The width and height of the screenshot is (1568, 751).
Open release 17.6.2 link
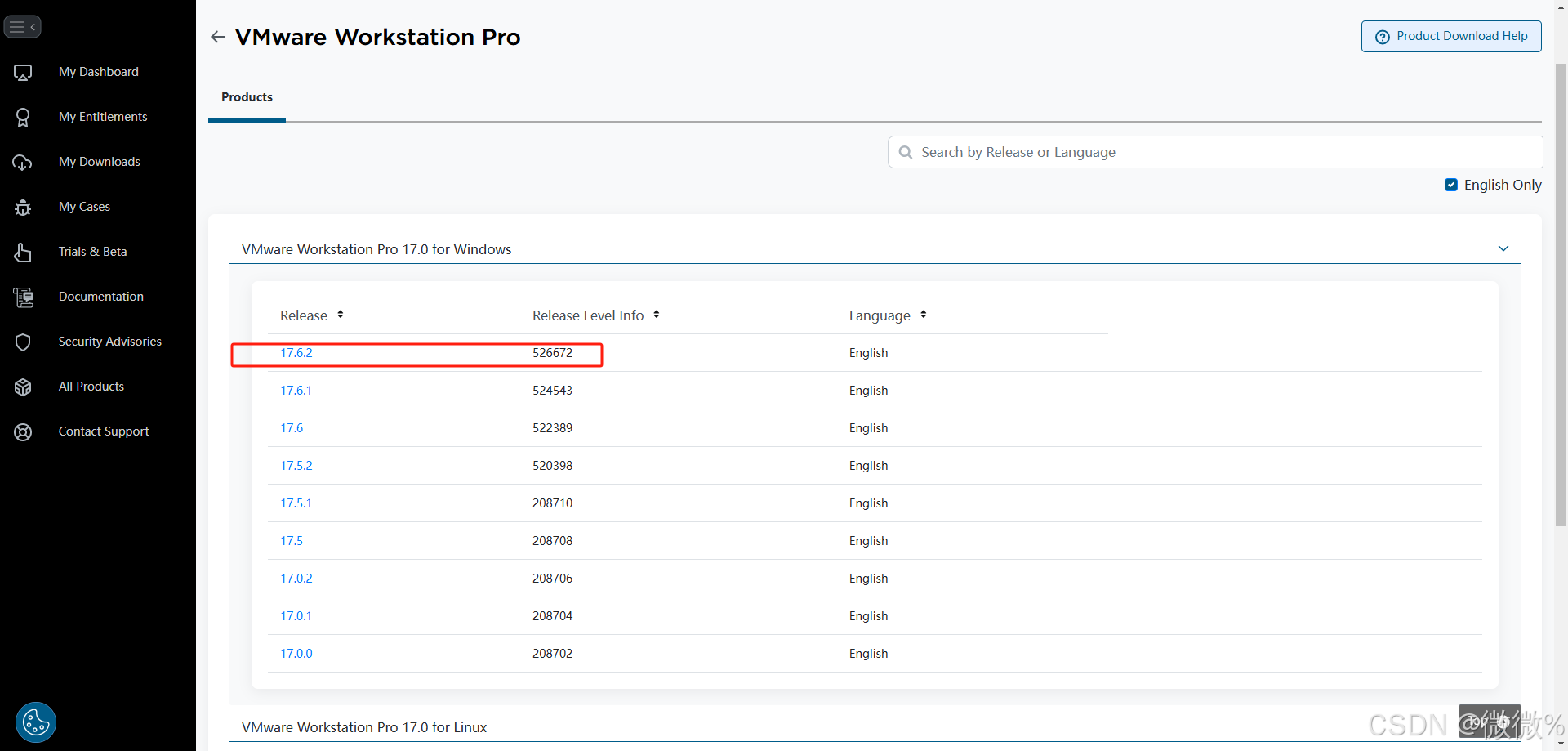pos(296,353)
